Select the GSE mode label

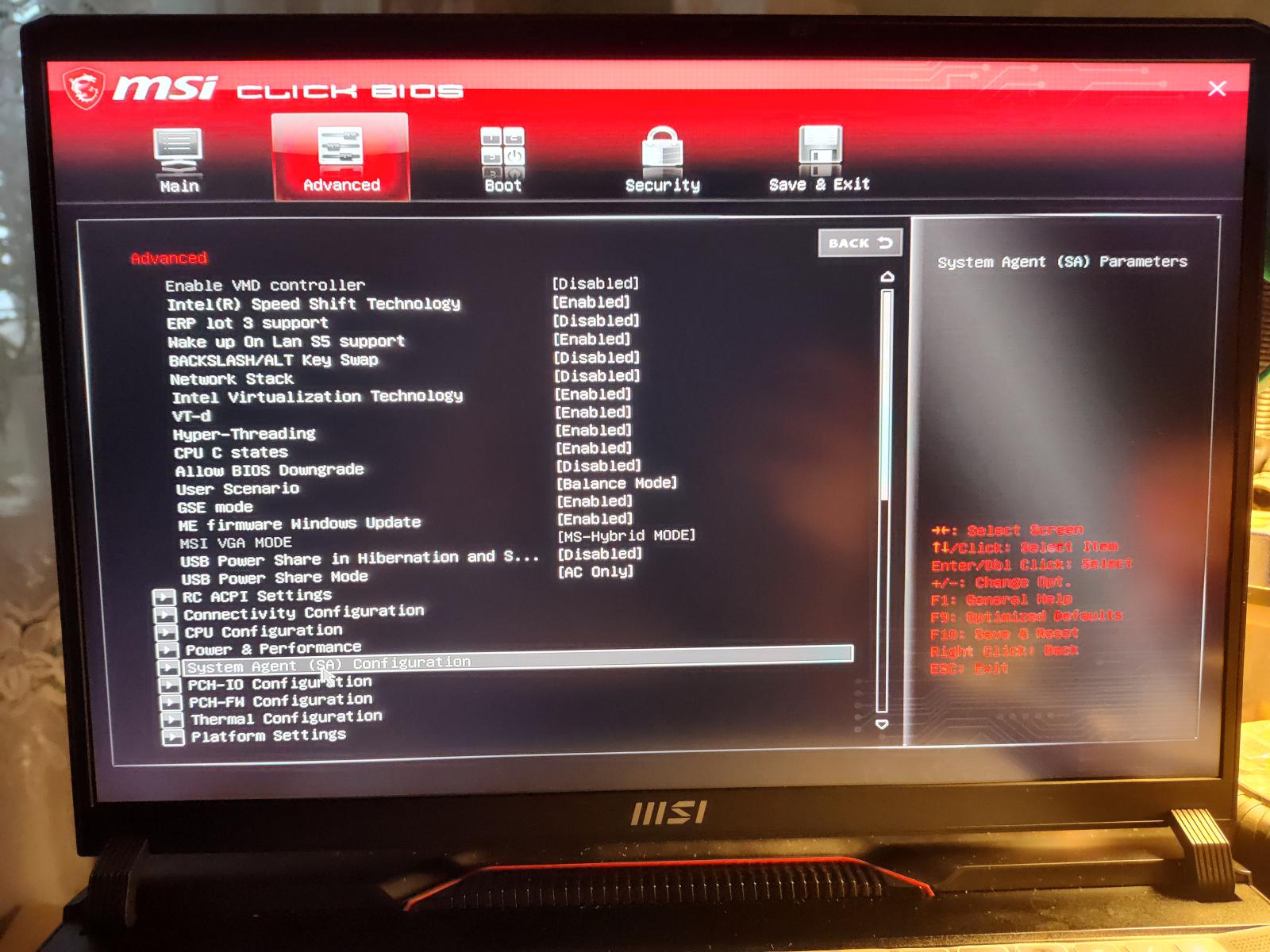pyautogui.click(x=215, y=507)
